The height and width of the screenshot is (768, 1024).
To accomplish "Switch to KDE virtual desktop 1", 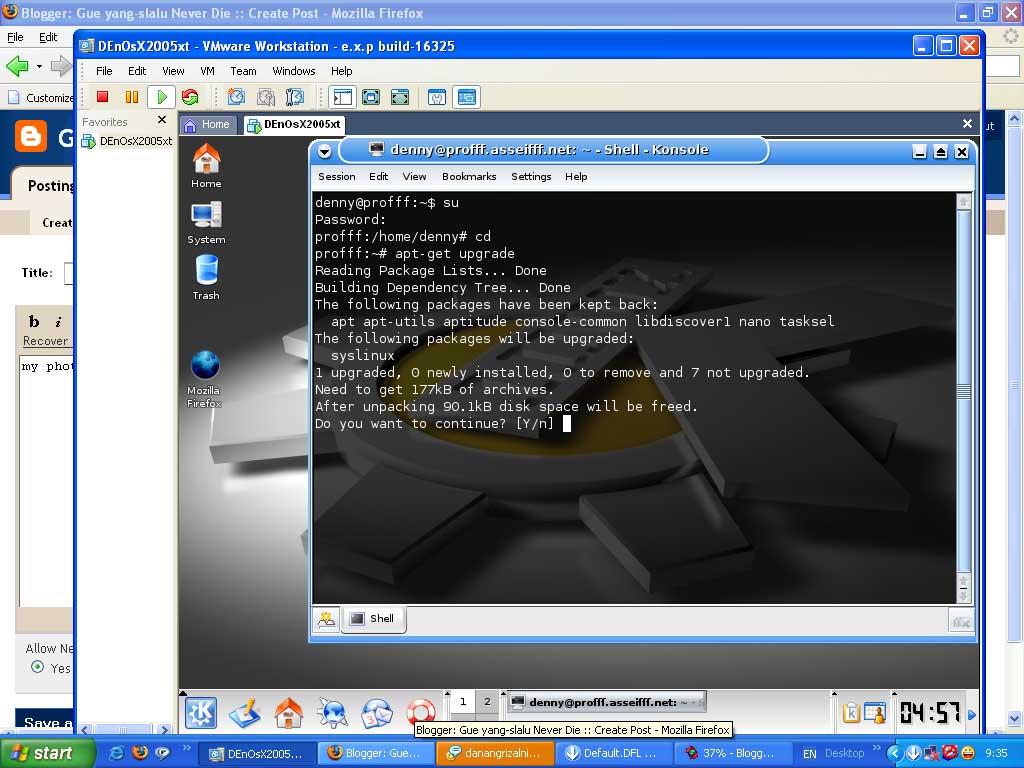I will coord(463,701).
